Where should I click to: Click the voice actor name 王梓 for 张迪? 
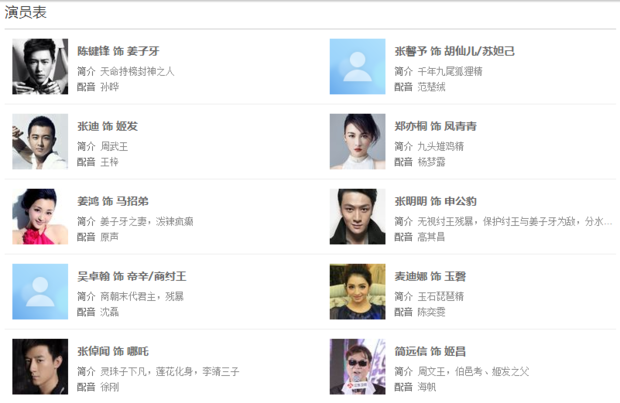[110, 162]
